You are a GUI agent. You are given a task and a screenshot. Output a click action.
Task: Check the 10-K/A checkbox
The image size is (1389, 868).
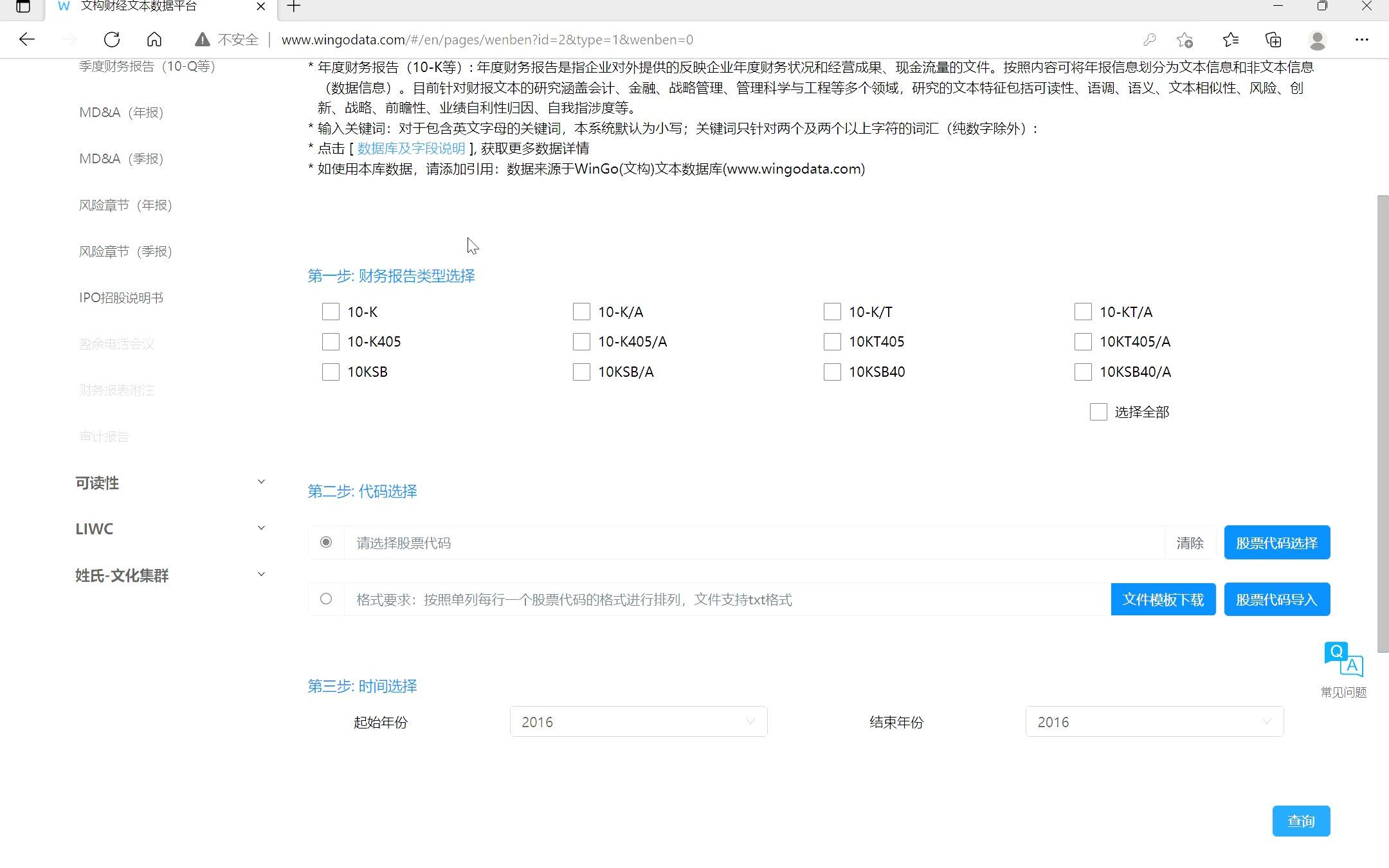click(x=581, y=312)
